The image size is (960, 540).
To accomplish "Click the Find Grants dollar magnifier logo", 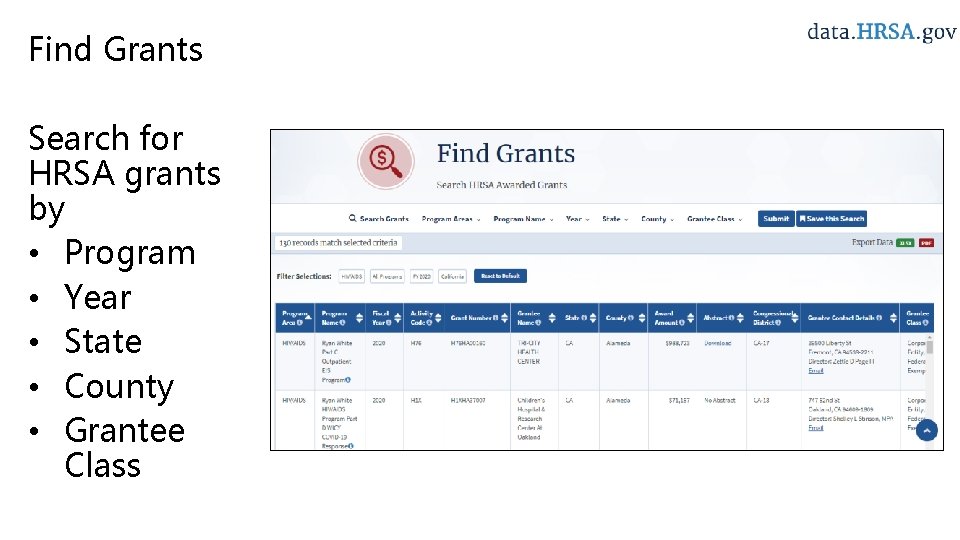I will tap(386, 162).
